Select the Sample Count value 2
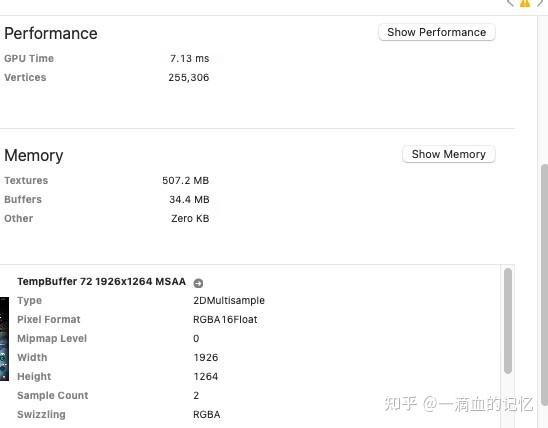 [x=196, y=396]
